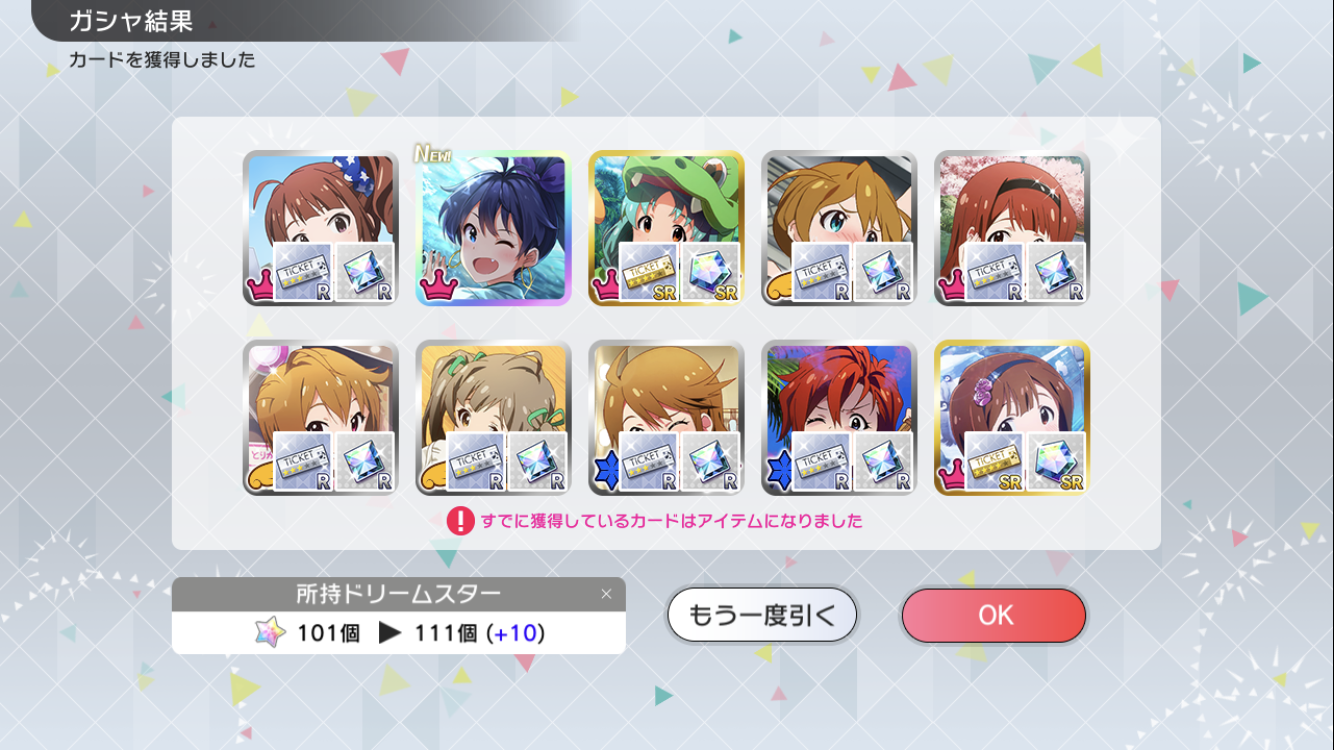Open the New card with the dark-blue-haired winking girl
The image size is (1334, 750).
click(x=493, y=228)
